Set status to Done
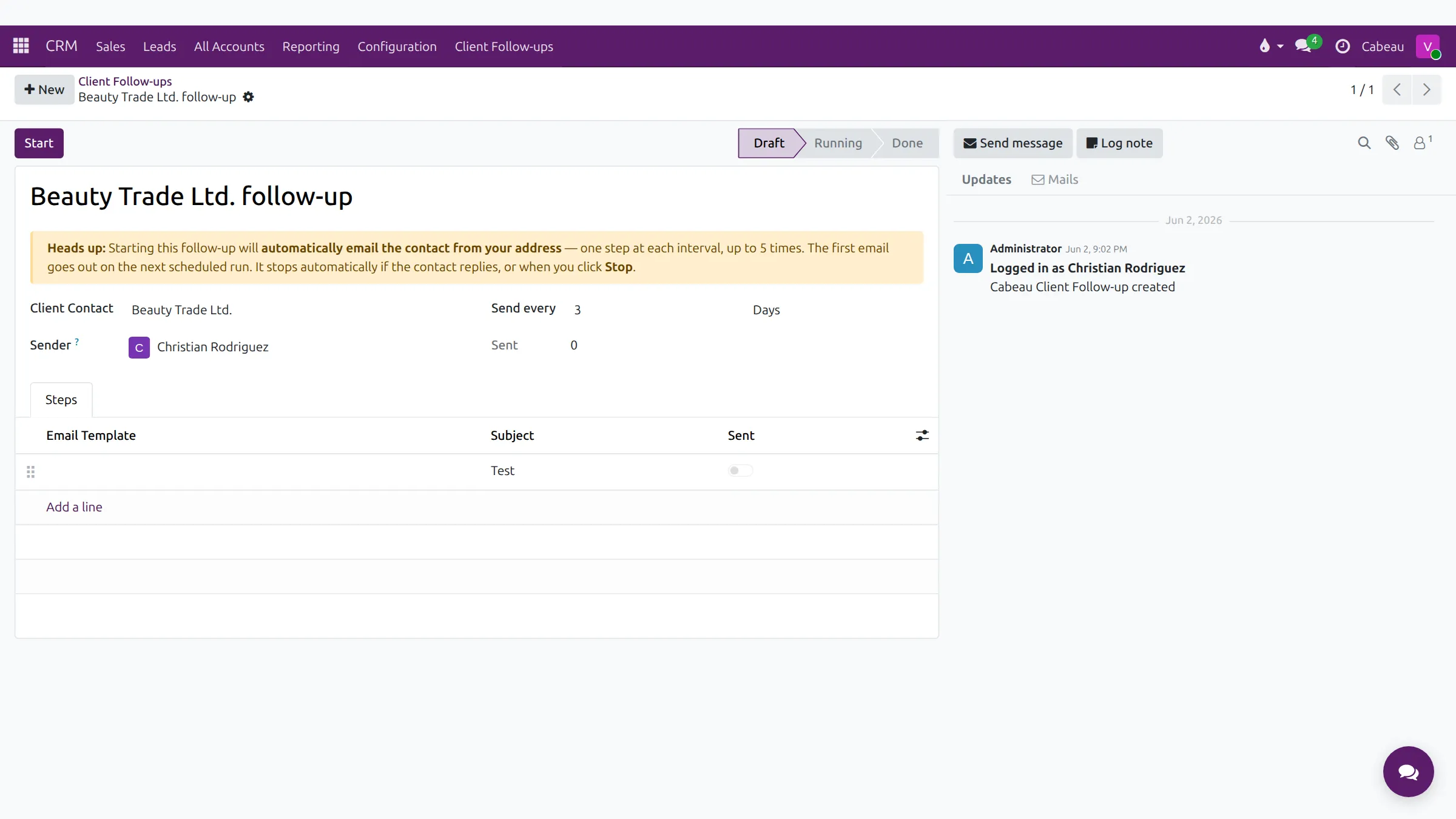This screenshot has width=1456, height=819. (907, 143)
